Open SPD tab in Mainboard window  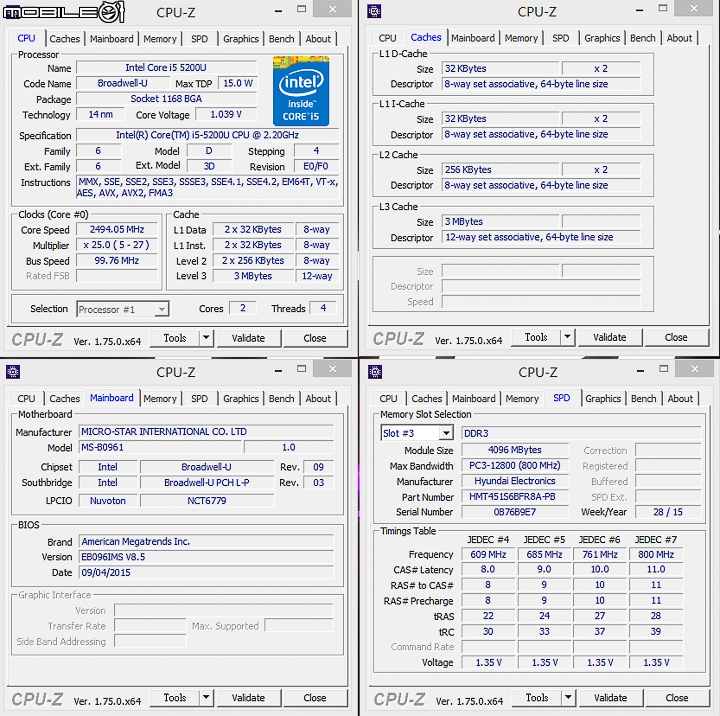coord(199,399)
